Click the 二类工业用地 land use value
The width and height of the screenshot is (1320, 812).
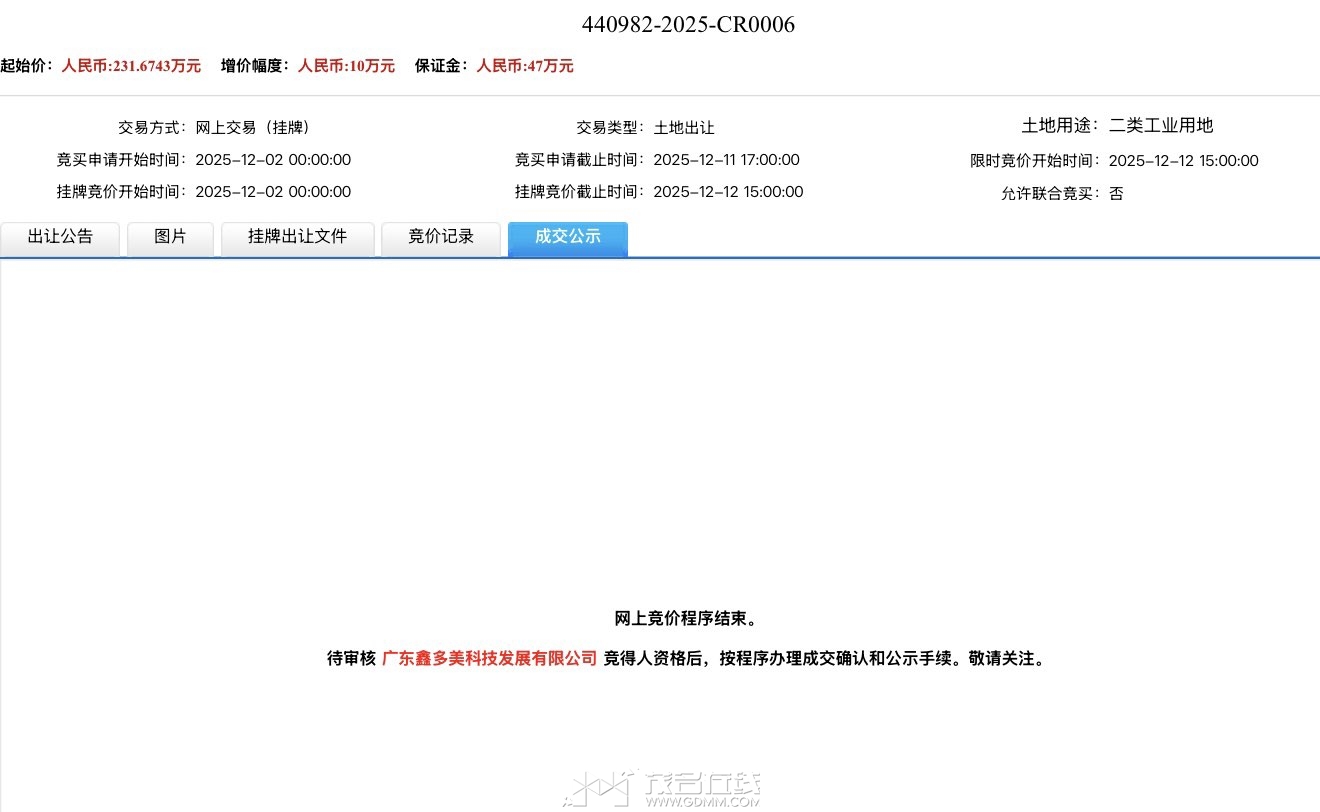click(x=1160, y=126)
